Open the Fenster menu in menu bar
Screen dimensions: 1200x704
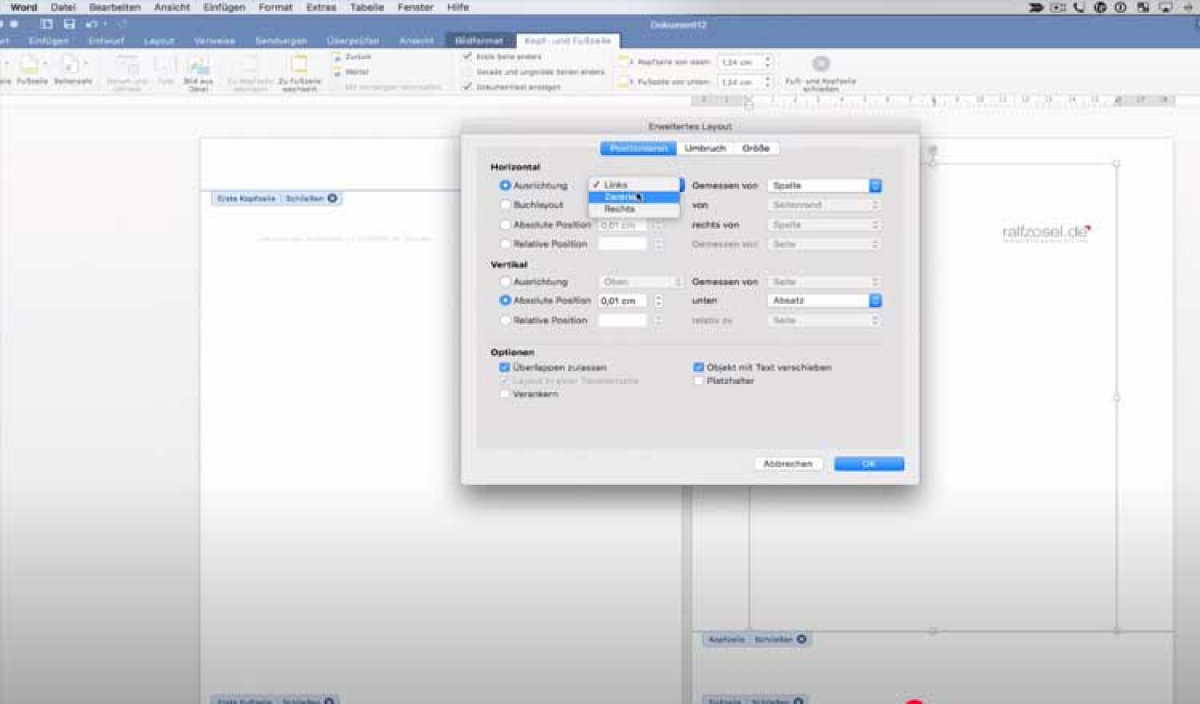417,7
